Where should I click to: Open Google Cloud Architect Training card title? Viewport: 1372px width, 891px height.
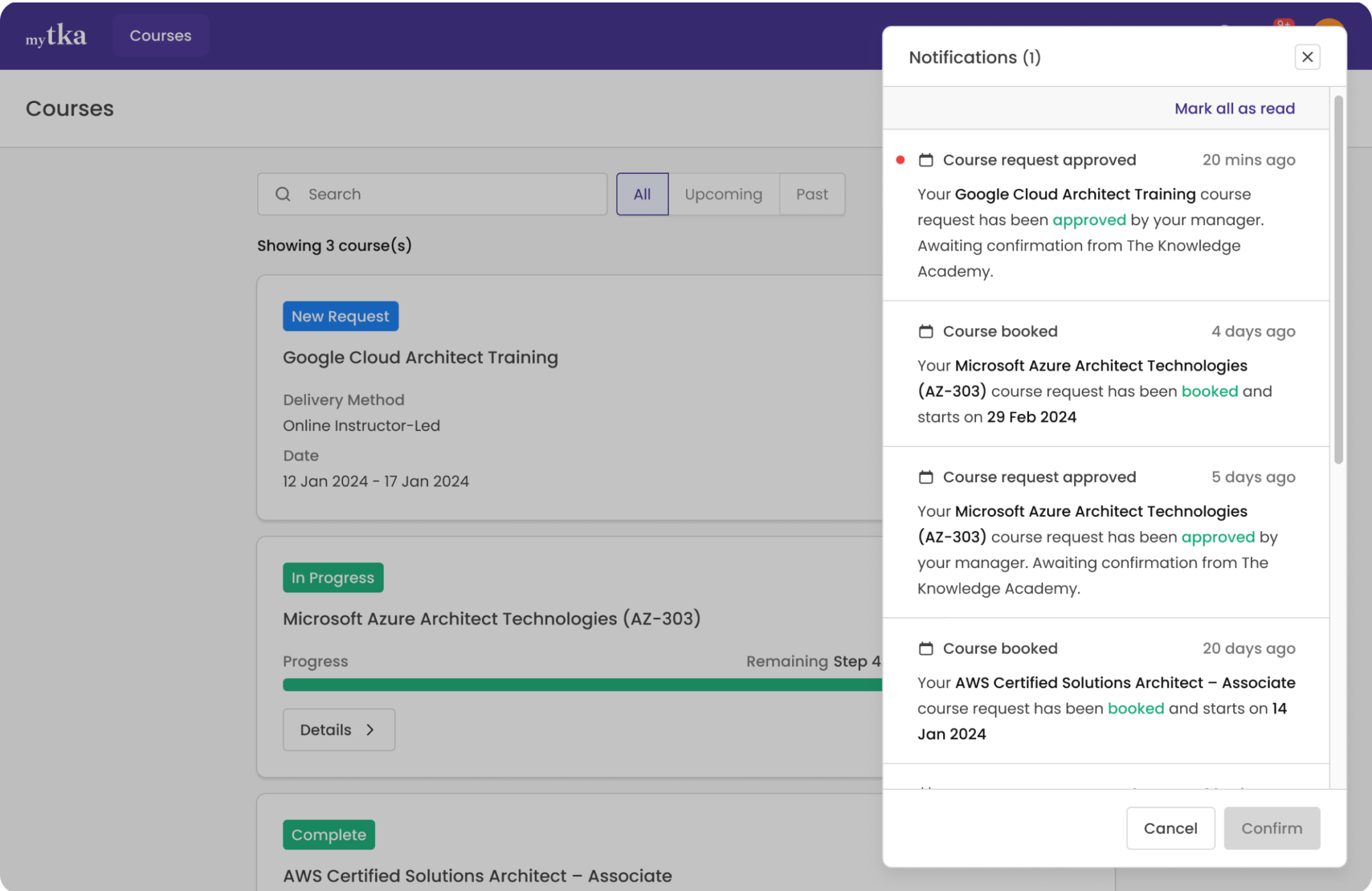(x=420, y=357)
